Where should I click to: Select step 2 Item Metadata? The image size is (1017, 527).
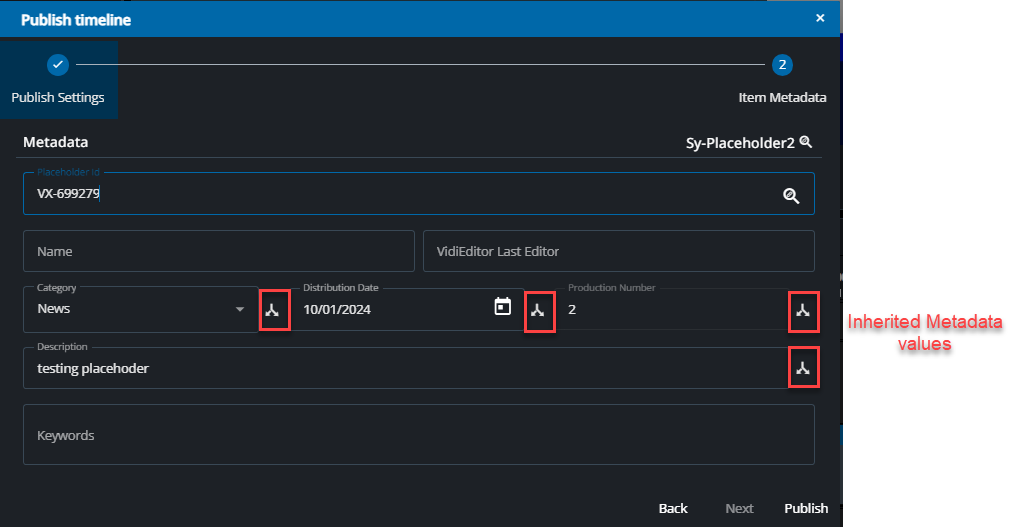pos(782,65)
